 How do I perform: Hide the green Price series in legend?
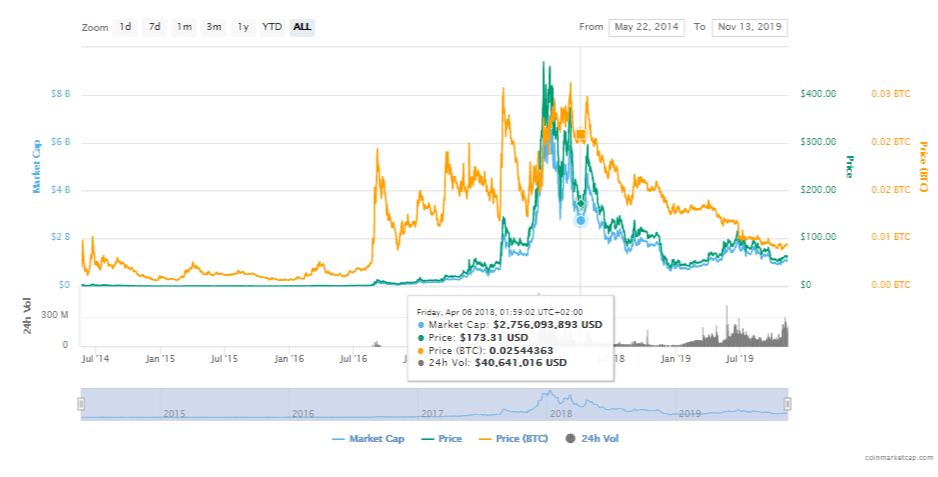click(441, 438)
